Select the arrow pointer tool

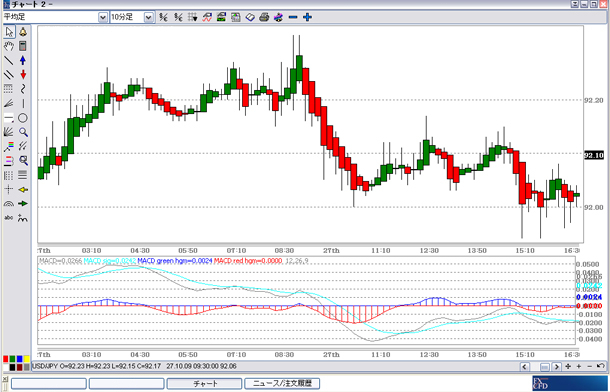pos(9,32)
